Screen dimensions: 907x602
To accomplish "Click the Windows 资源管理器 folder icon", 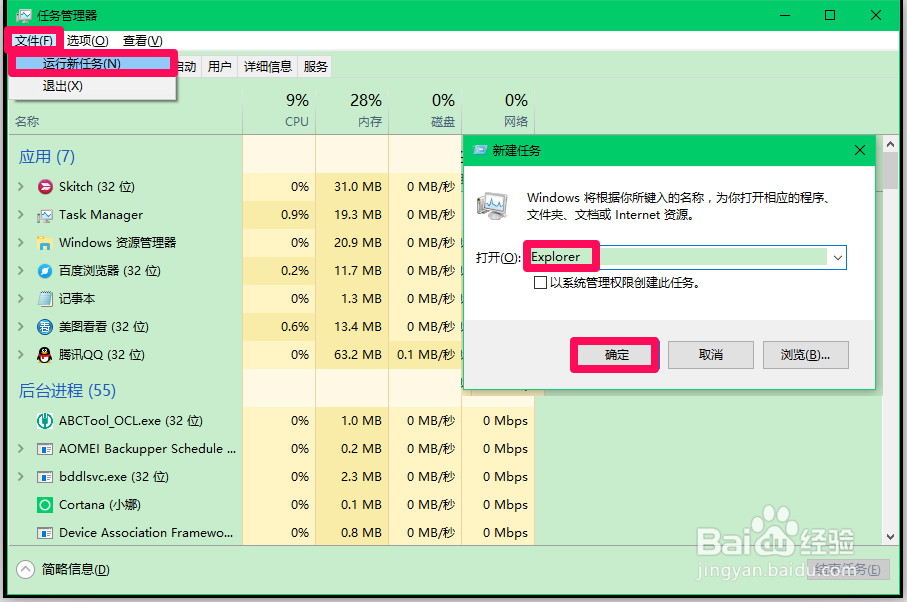I will click(x=45, y=243).
